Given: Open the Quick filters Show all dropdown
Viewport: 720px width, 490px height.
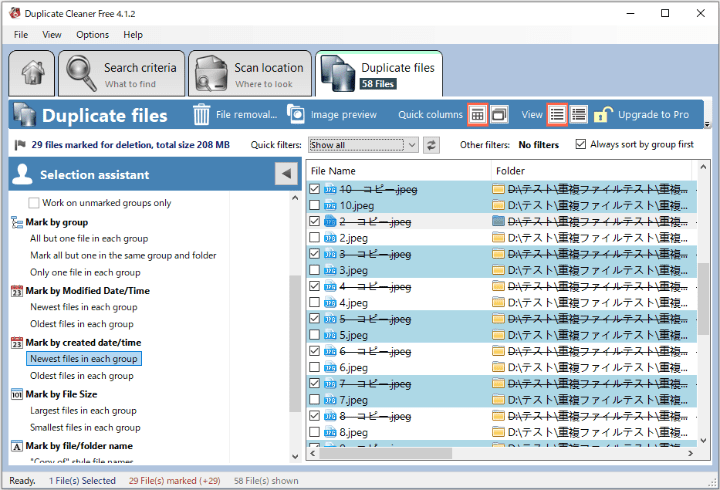Looking at the screenshot, I should point(363,145).
